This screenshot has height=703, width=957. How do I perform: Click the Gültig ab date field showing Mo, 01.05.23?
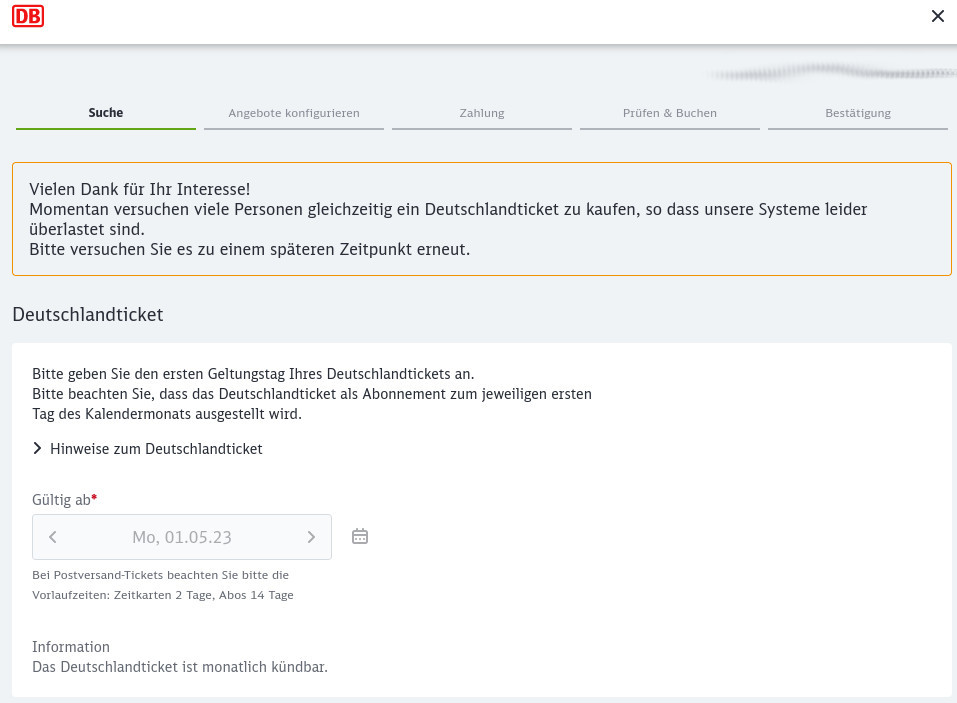click(181, 536)
